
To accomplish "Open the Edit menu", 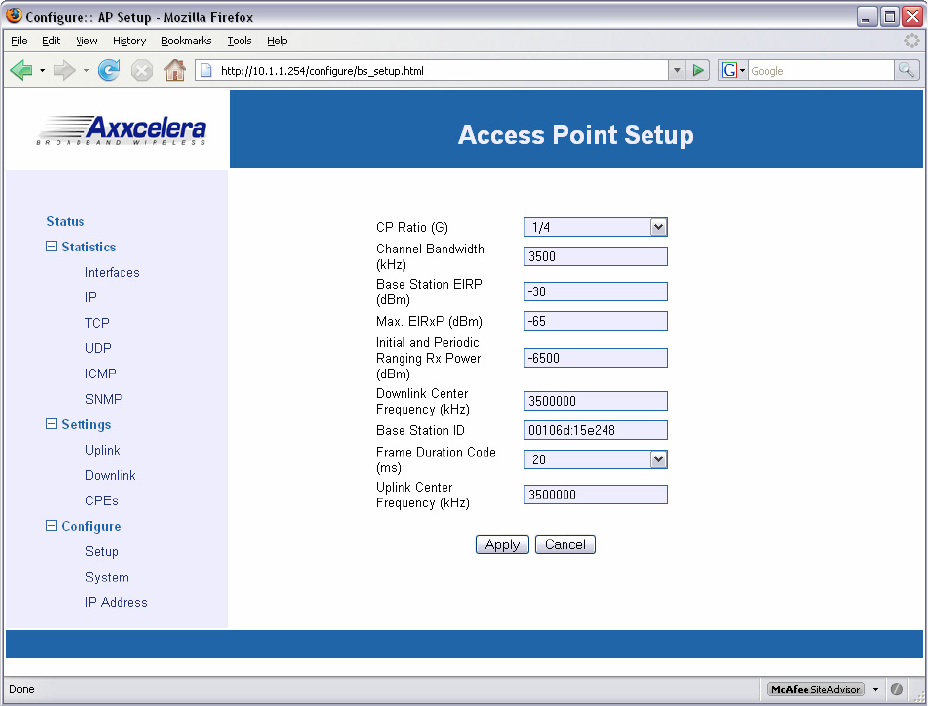I will 51,40.
